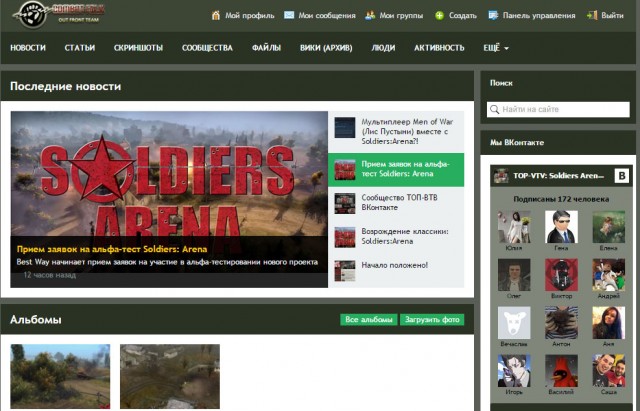This screenshot has height=411, width=640.
Task: Open avatar of subscriber Антон
Action: pyautogui.click(x=561, y=323)
